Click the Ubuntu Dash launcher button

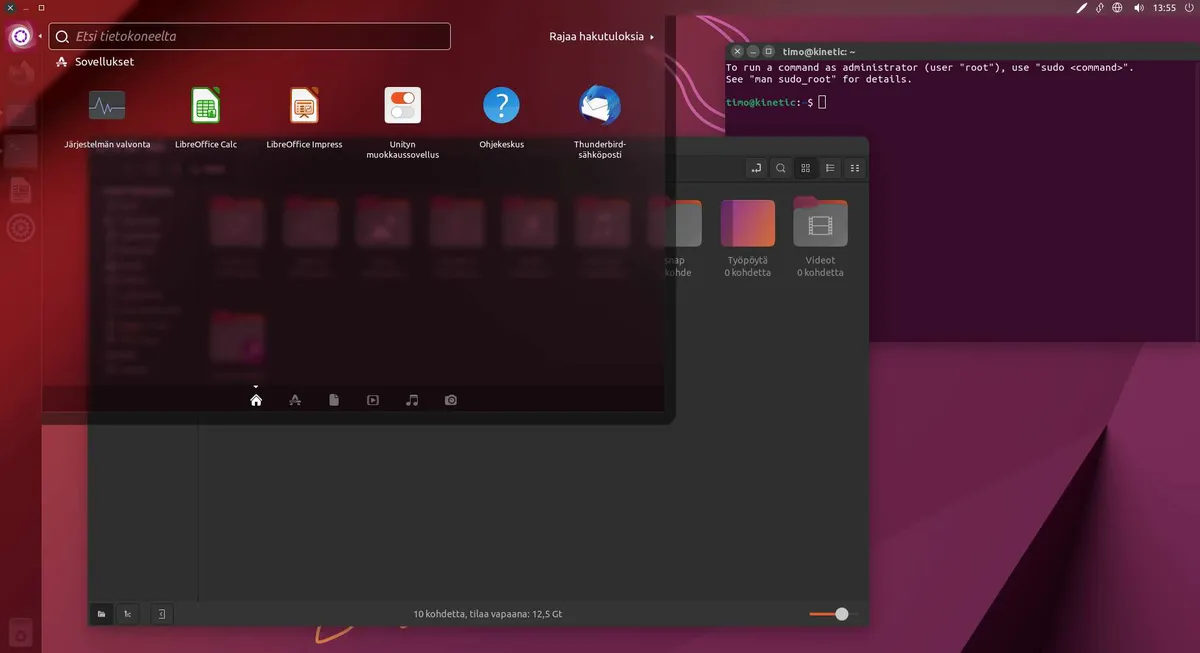click(21, 37)
